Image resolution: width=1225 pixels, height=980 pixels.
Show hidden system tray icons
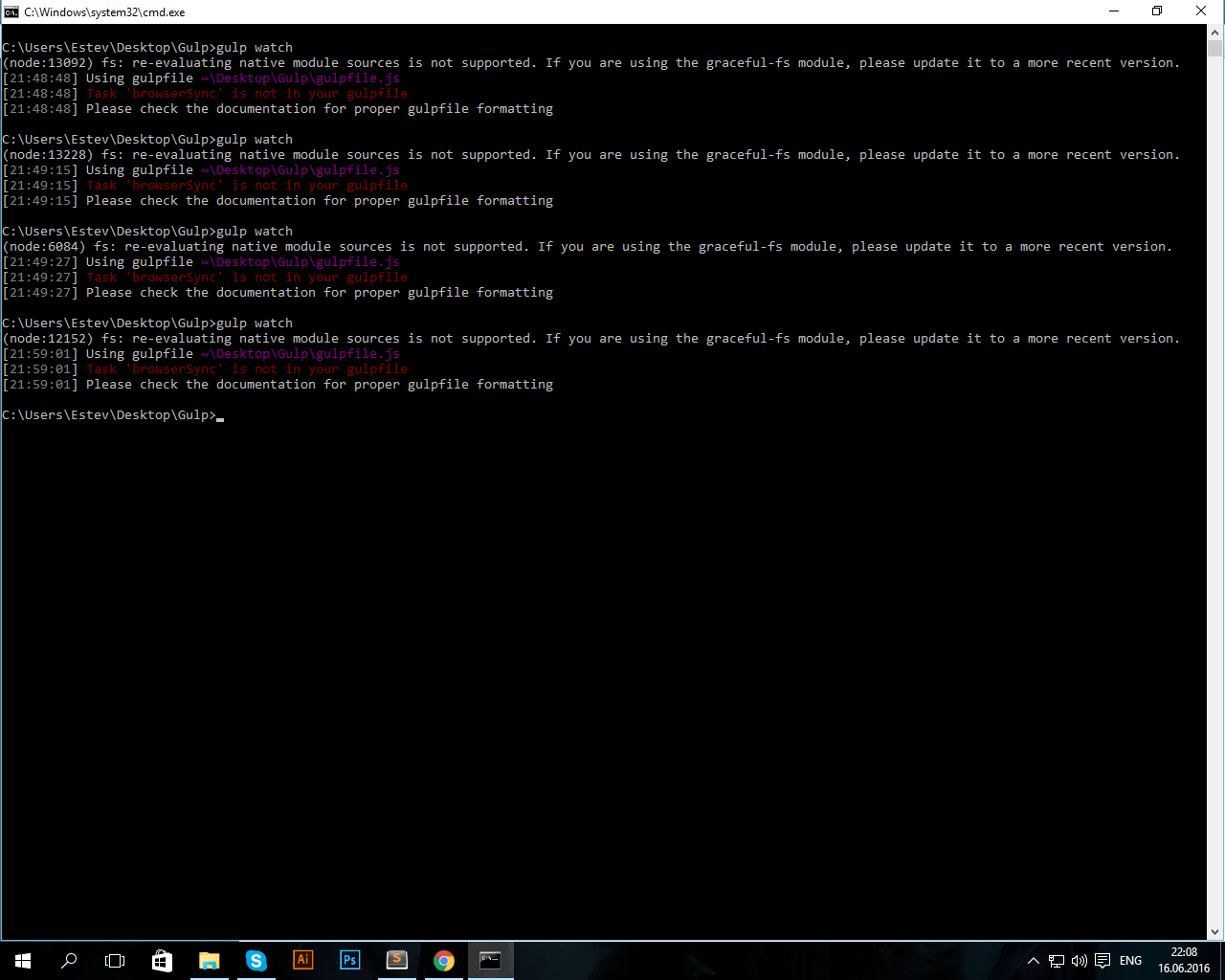point(1034,961)
